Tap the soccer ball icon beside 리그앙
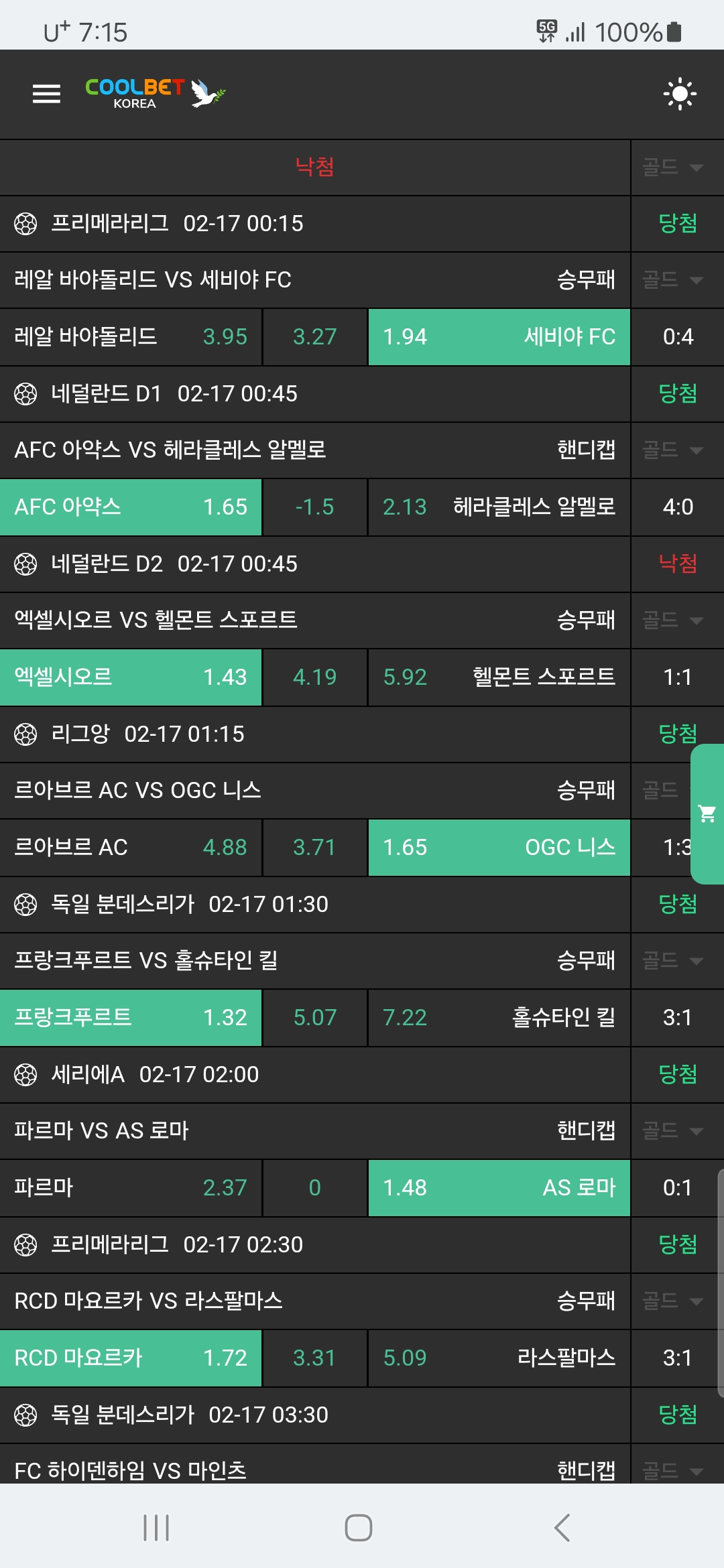Screen dimensions: 724x1568 pyautogui.click(x=25, y=734)
